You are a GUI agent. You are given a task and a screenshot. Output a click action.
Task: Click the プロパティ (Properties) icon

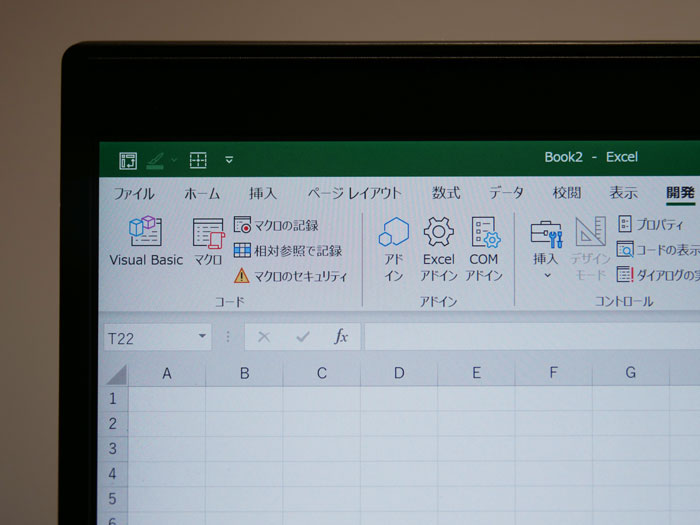[x=626, y=224]
